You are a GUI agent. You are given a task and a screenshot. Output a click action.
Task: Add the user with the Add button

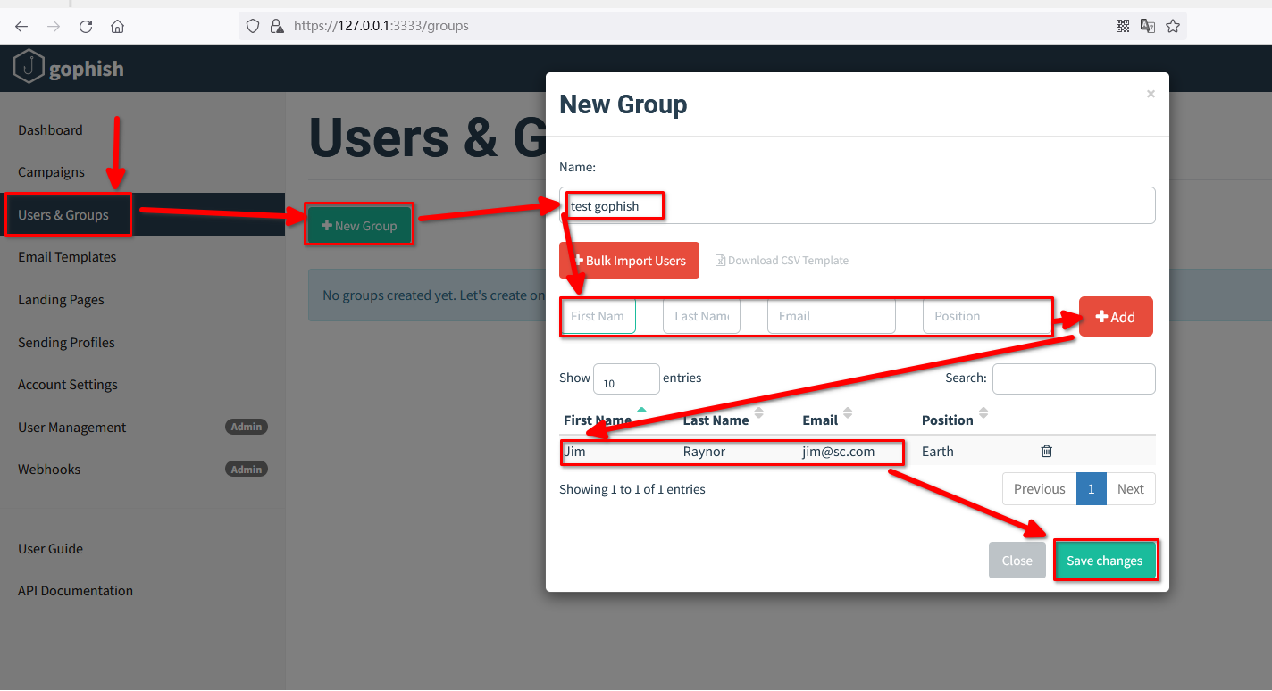tap(1115, 317)
